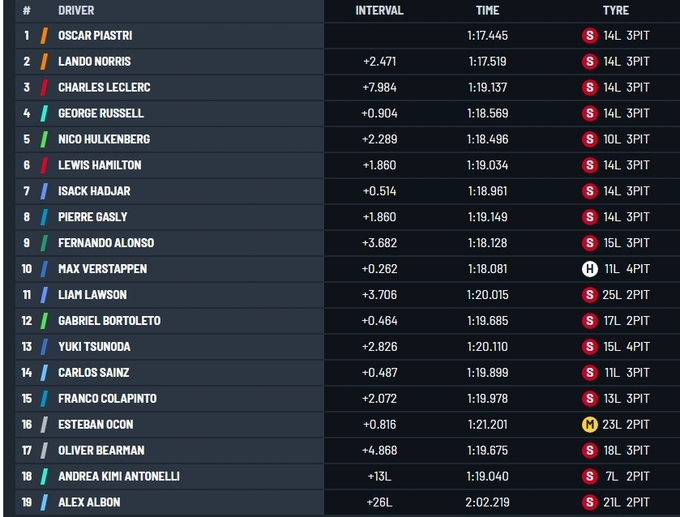Select Lewis Hamilton driver name
The image size is (680, 517).
[x=99, y=165]
